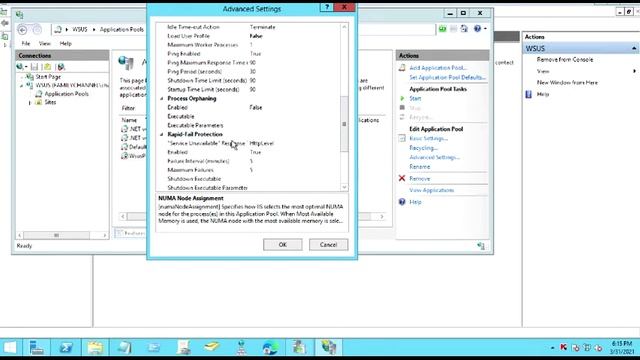Click the create connection icon in Connections toolbar

pos(21,67)
